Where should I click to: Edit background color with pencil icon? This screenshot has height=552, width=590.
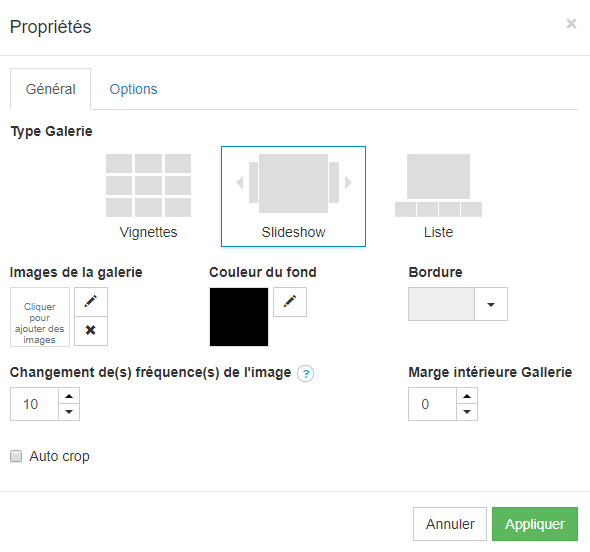(290, 302)
